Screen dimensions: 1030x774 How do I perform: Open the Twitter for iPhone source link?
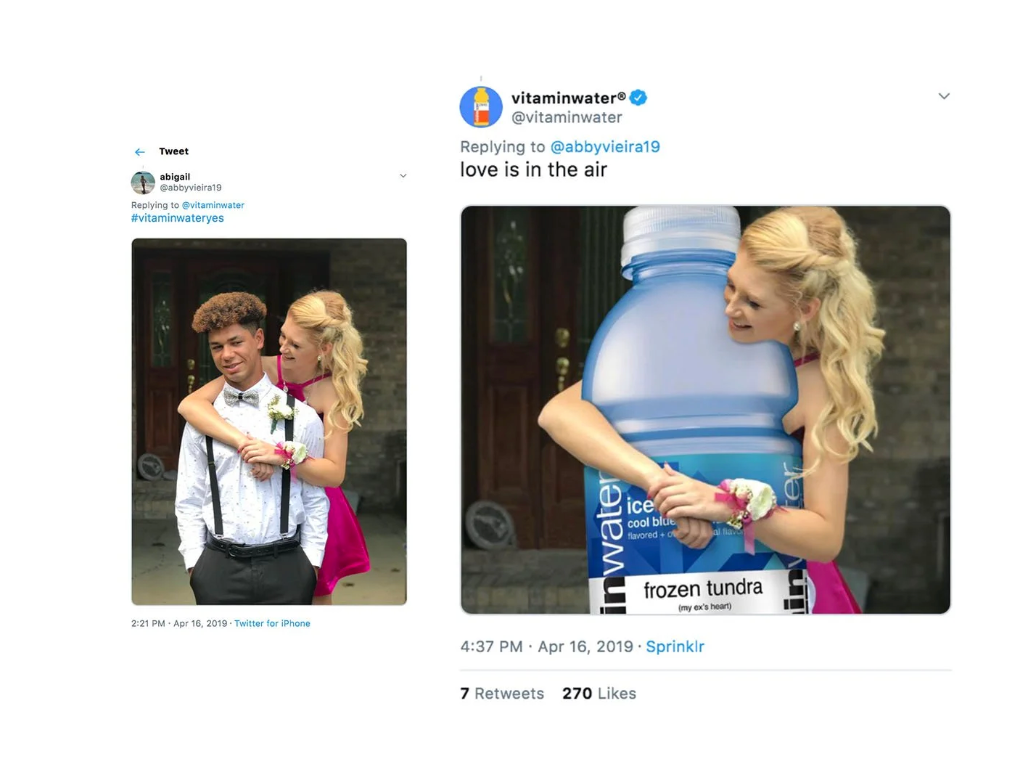click(272, 624)
